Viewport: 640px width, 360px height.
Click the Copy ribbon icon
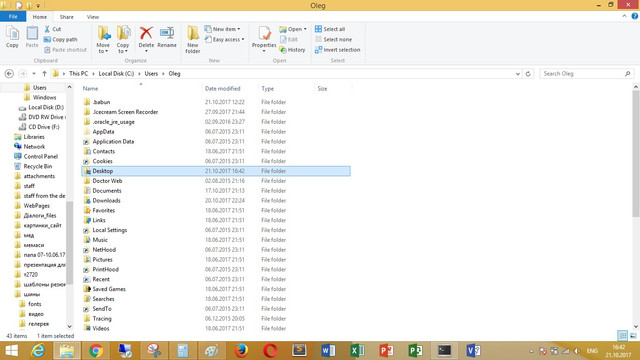point(12,37)
